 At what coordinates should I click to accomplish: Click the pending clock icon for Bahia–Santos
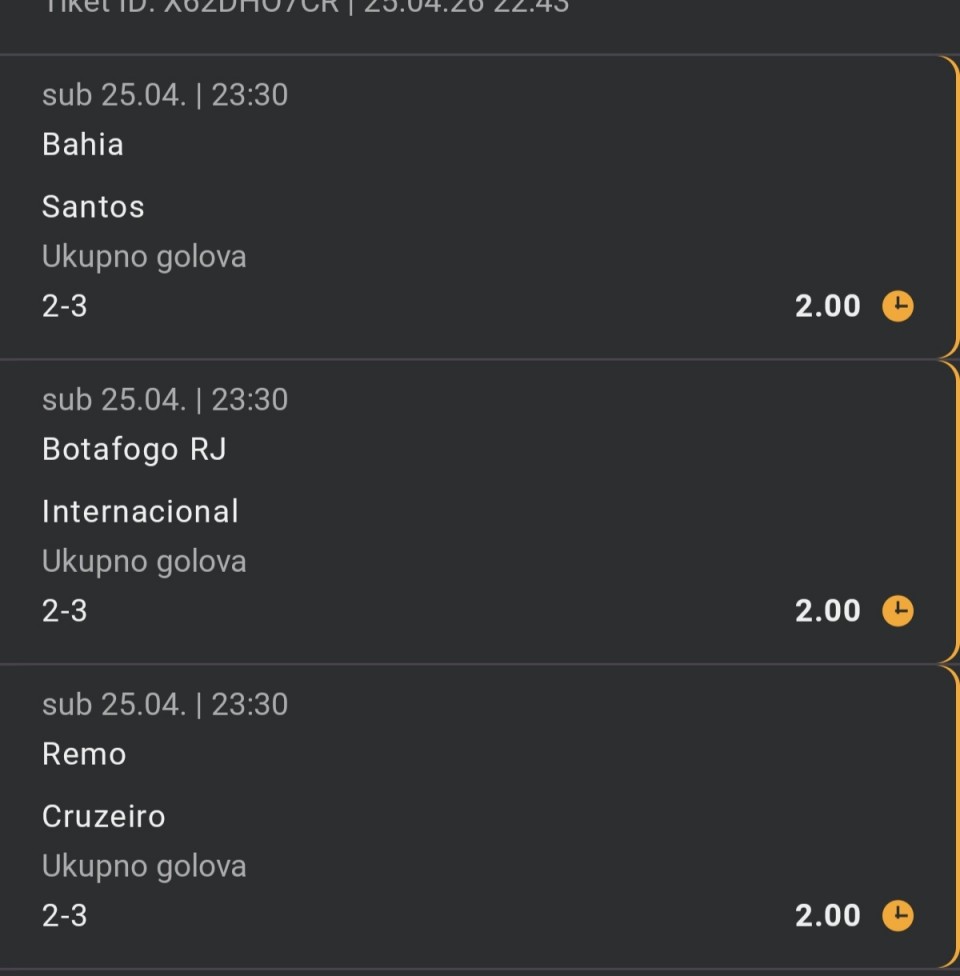coord(897,306)
